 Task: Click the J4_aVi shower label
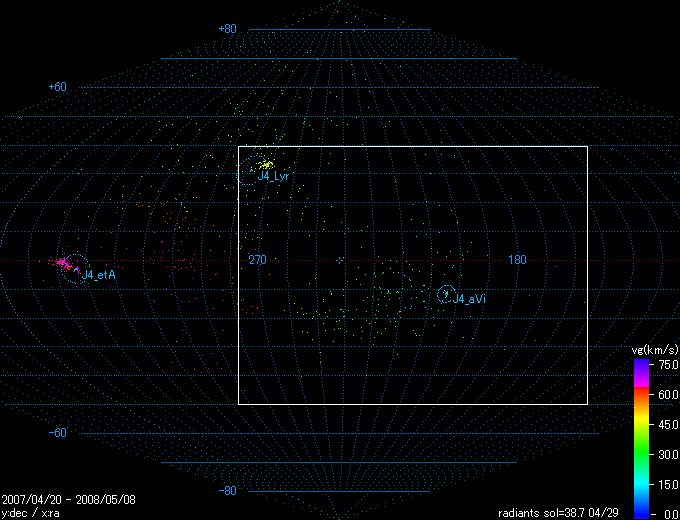point(469,299)
